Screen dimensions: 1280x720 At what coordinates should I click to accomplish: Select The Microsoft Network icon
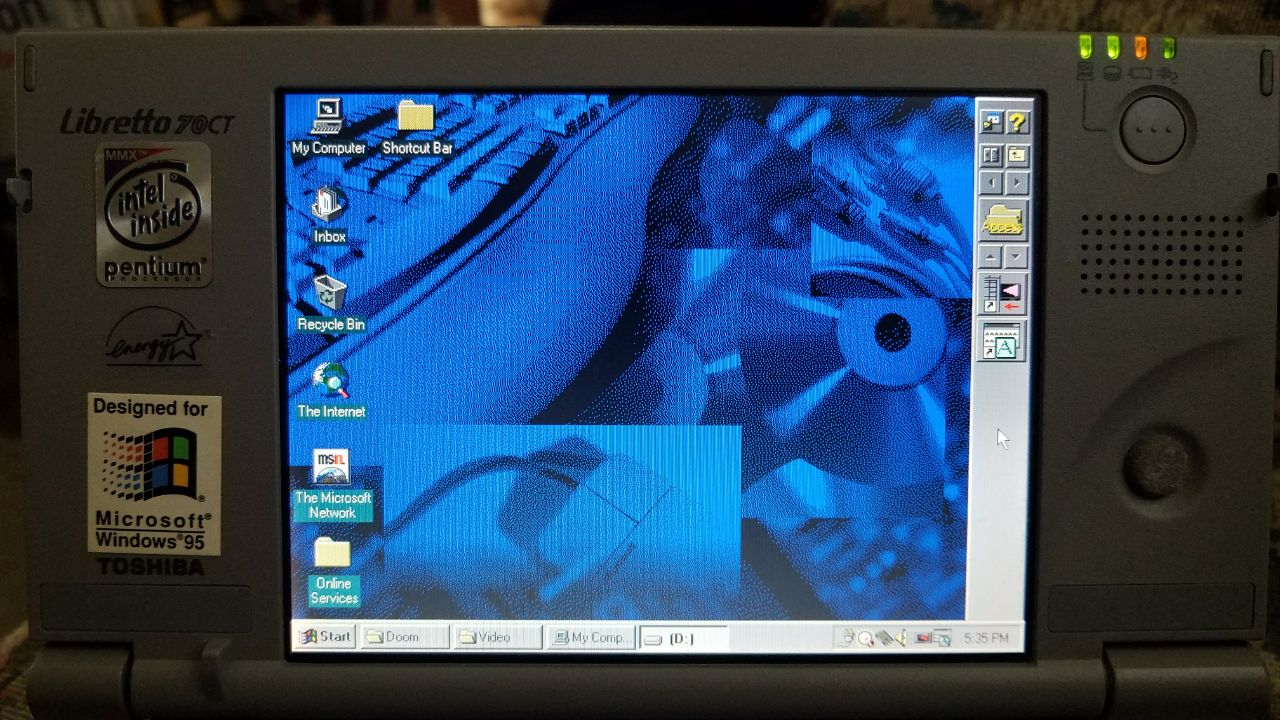pyautogui.click(x=332, y=485)
